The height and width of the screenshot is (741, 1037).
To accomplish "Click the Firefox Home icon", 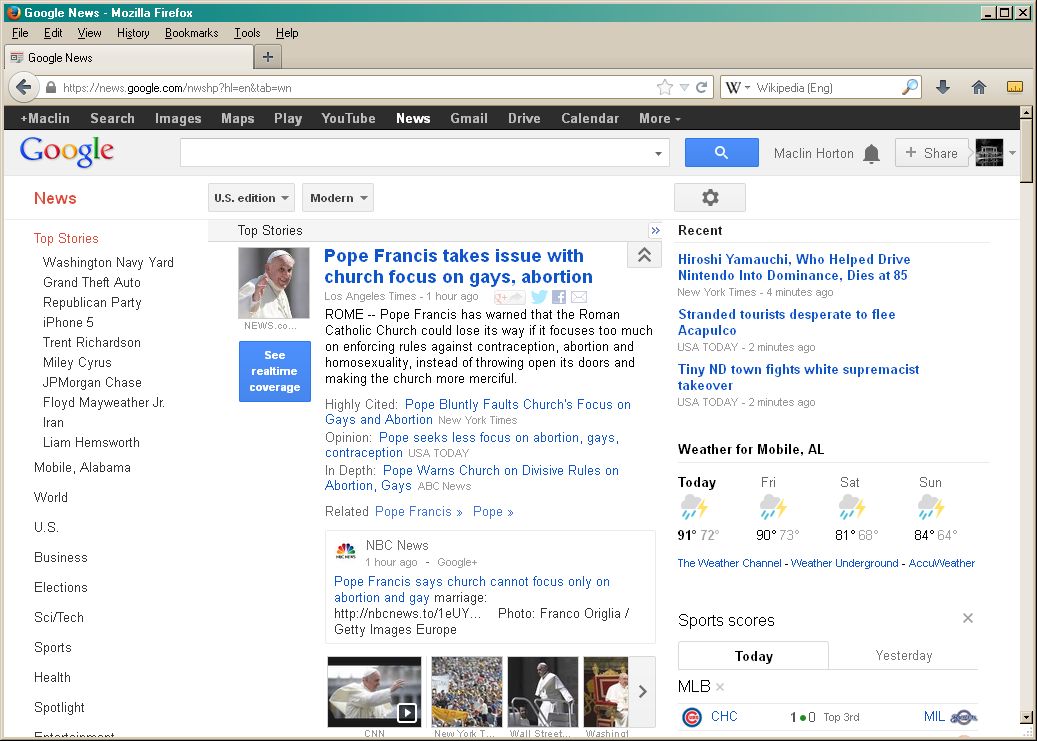I will 979,87.
